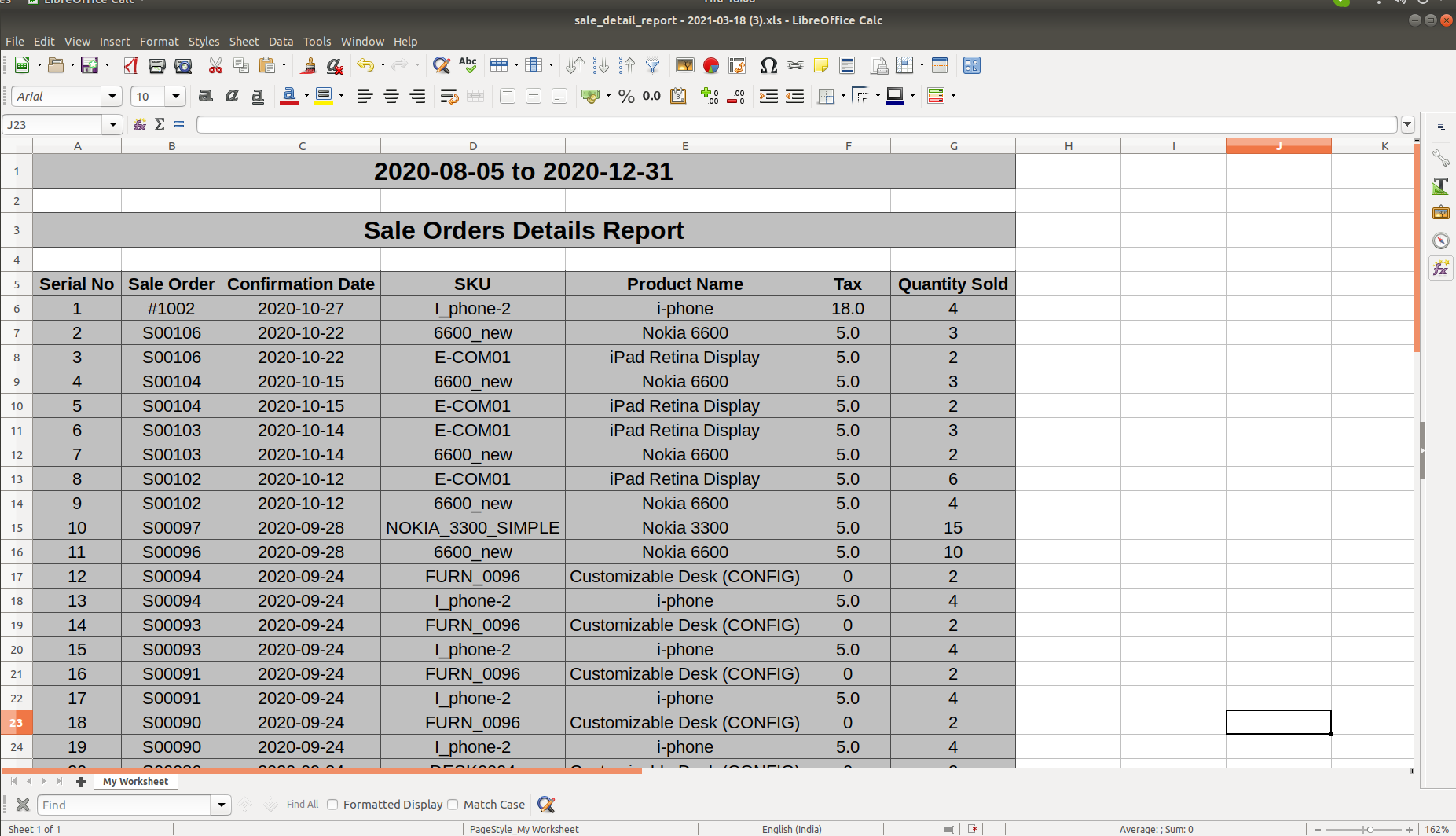Image resolution: width=1456 pixels, height=836 pixels.
Task: Click the column J header
Action: point(1278,146)
